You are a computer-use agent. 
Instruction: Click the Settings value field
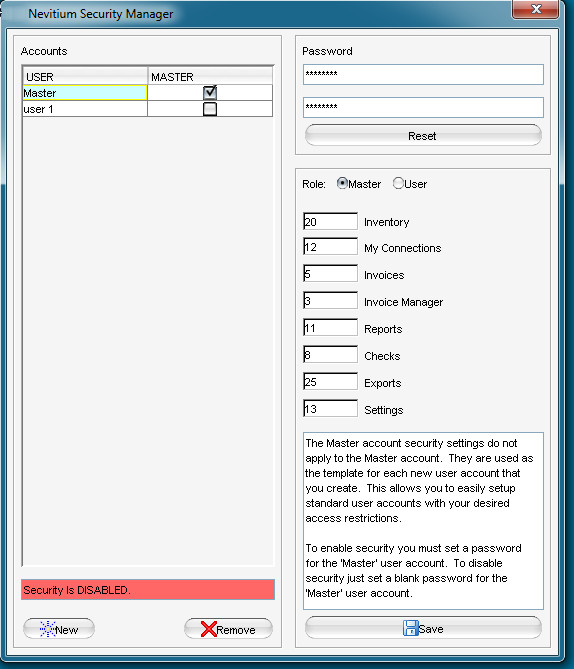click(x=330, y=408)
